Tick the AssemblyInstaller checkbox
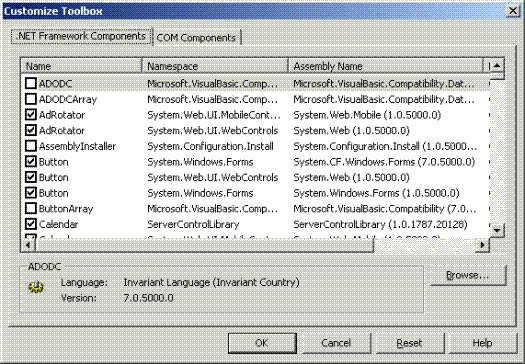The width and height of the screenshot is (525, 364). click(x=31, y=146)
